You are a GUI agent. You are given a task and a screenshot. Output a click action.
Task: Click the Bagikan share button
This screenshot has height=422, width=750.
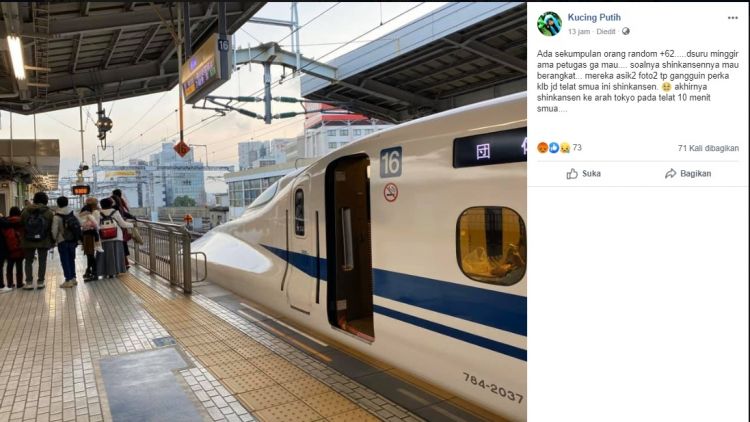(x=688, y=174)
